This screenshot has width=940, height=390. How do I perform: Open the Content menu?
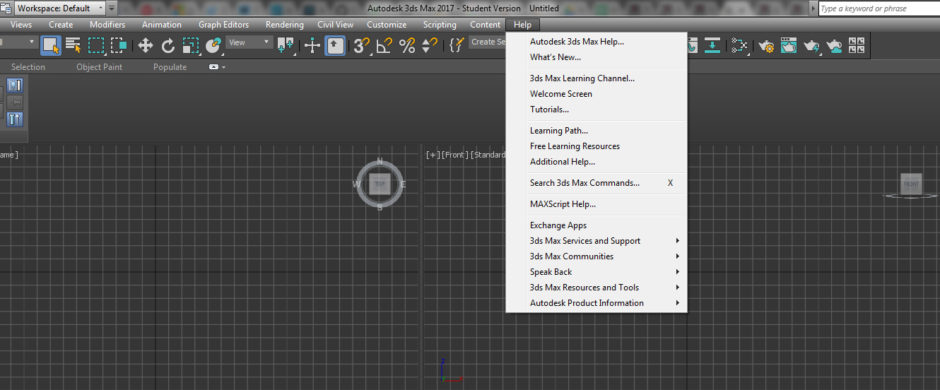click(x=485, y=25)
